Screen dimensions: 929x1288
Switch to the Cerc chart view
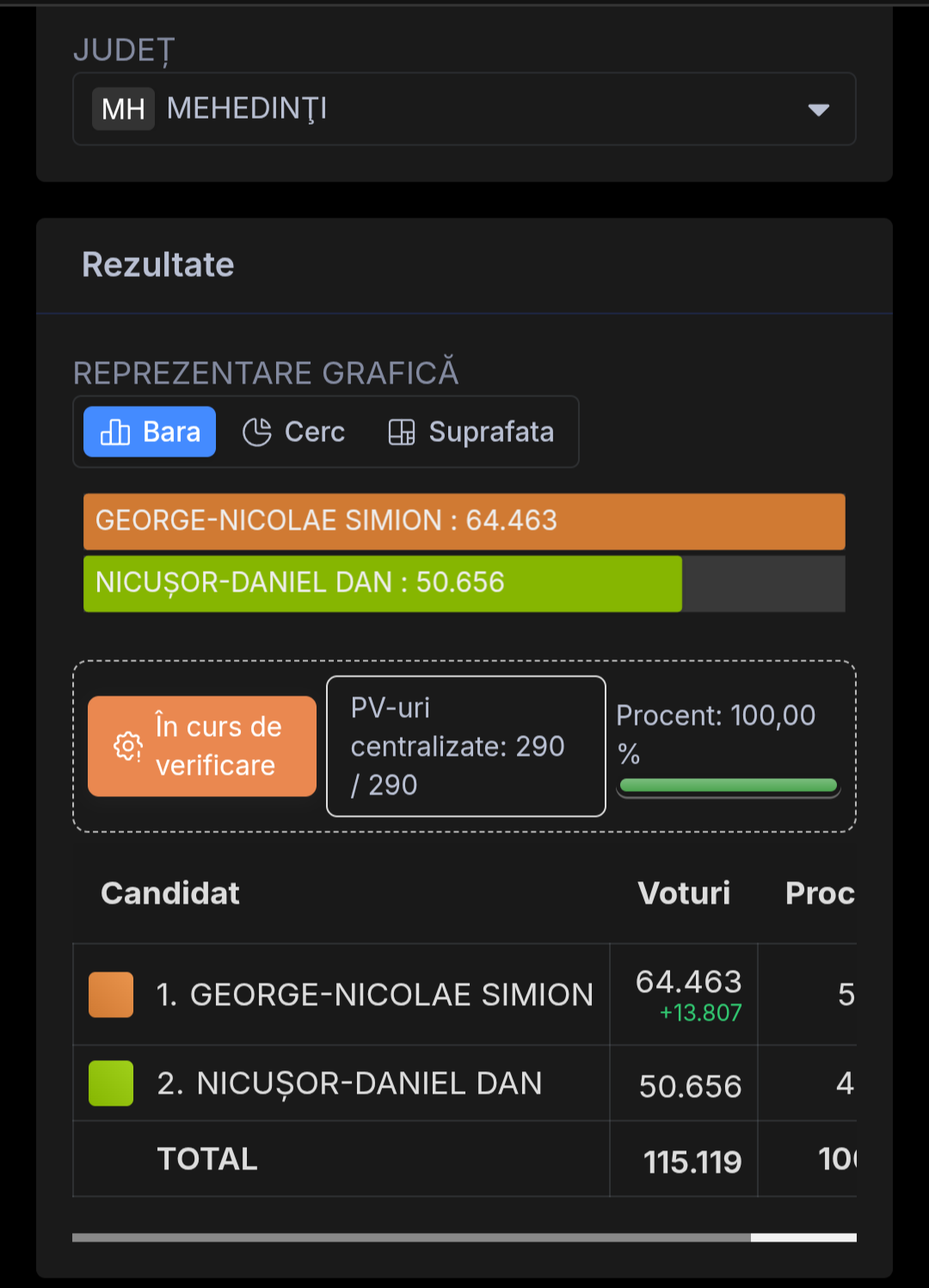point(294,432)
